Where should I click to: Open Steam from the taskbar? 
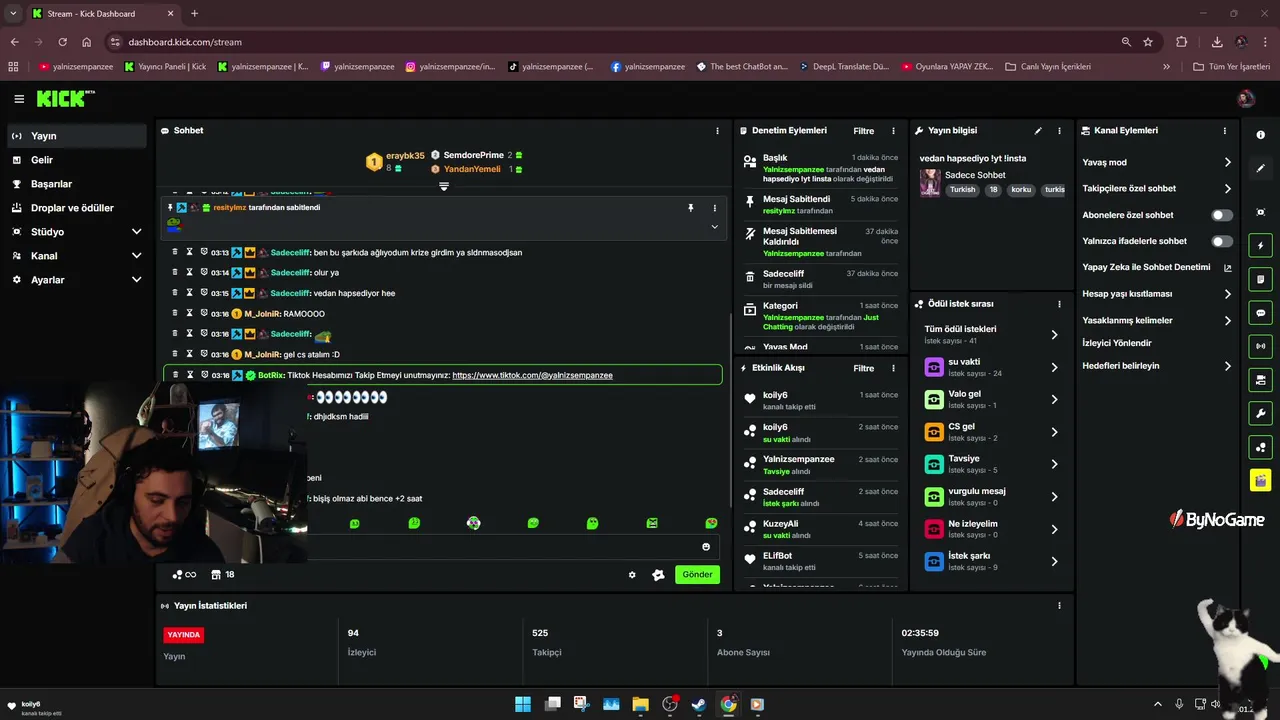click(x=699, y=704)
